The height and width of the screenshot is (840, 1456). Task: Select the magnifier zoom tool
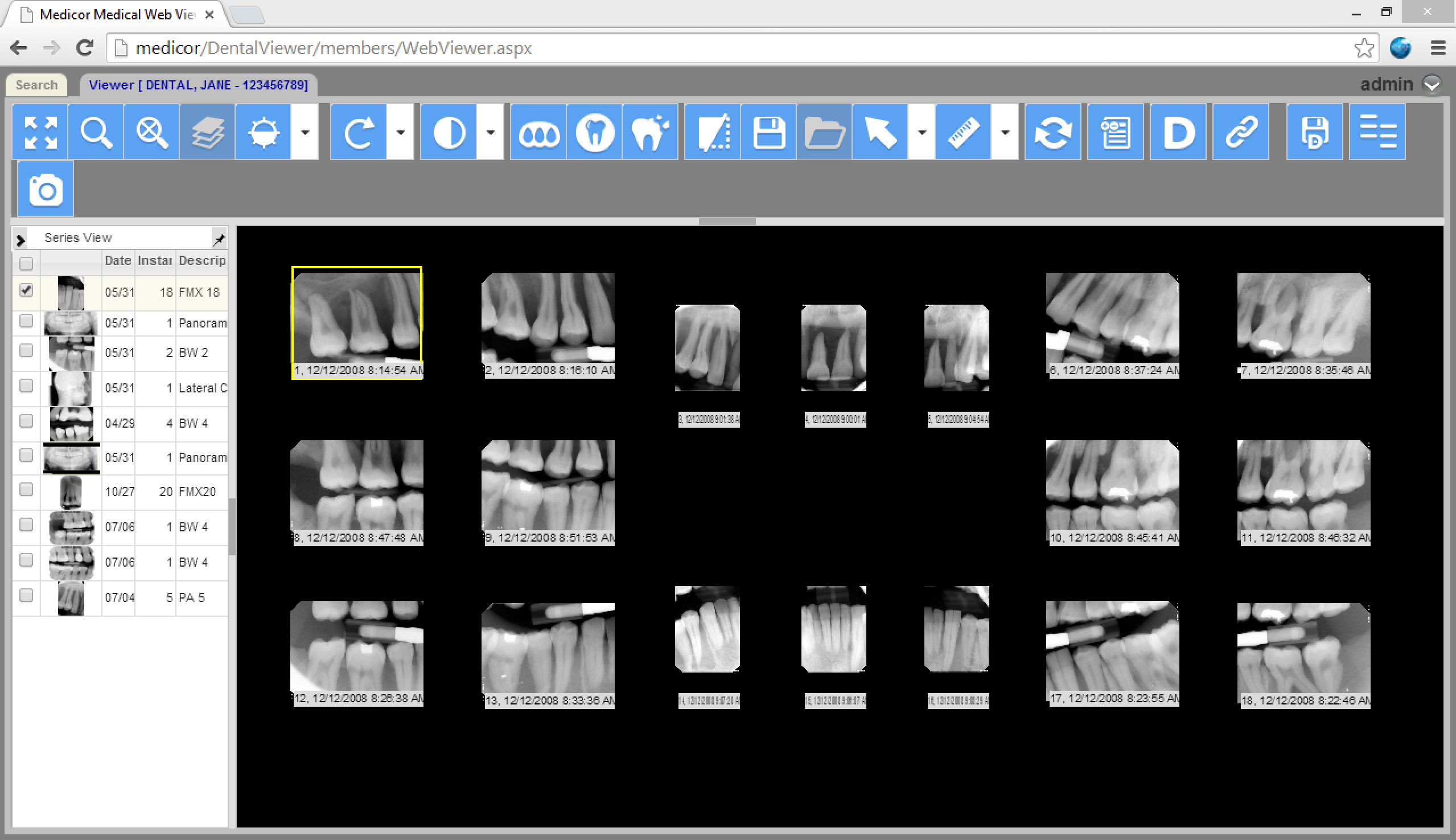click(96, 132)
